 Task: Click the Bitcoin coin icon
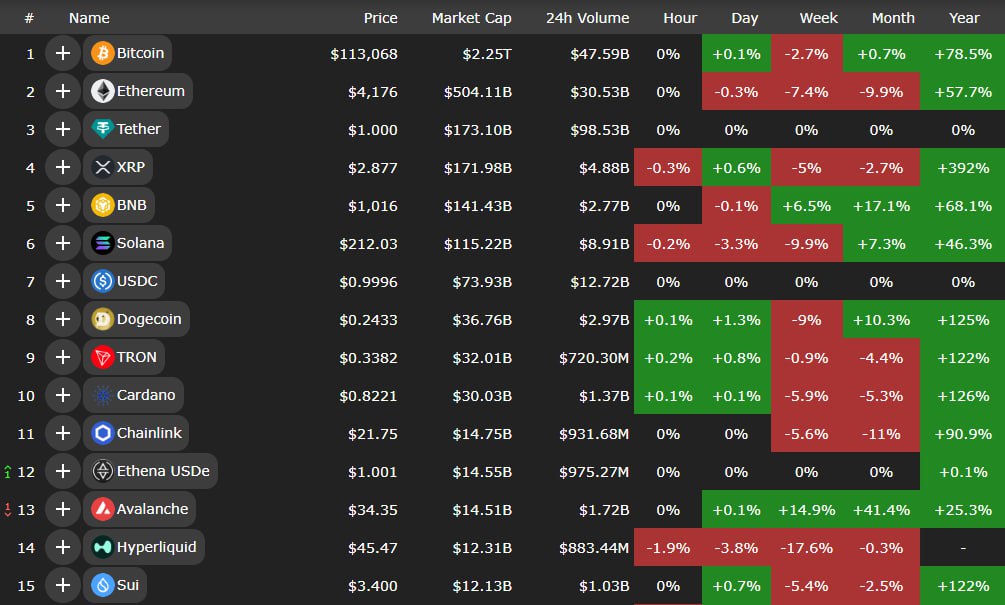pyautogui.click(x=102, y=53)
